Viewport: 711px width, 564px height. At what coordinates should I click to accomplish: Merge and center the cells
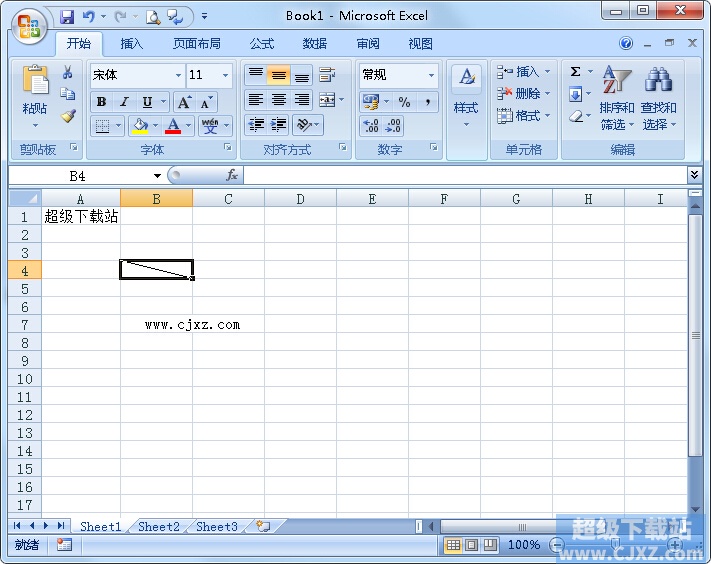pyautogui.click(x=326, y=100)
